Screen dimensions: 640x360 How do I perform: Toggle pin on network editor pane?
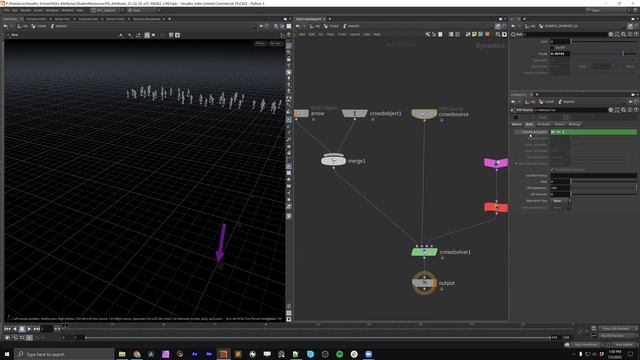(498, 26)
